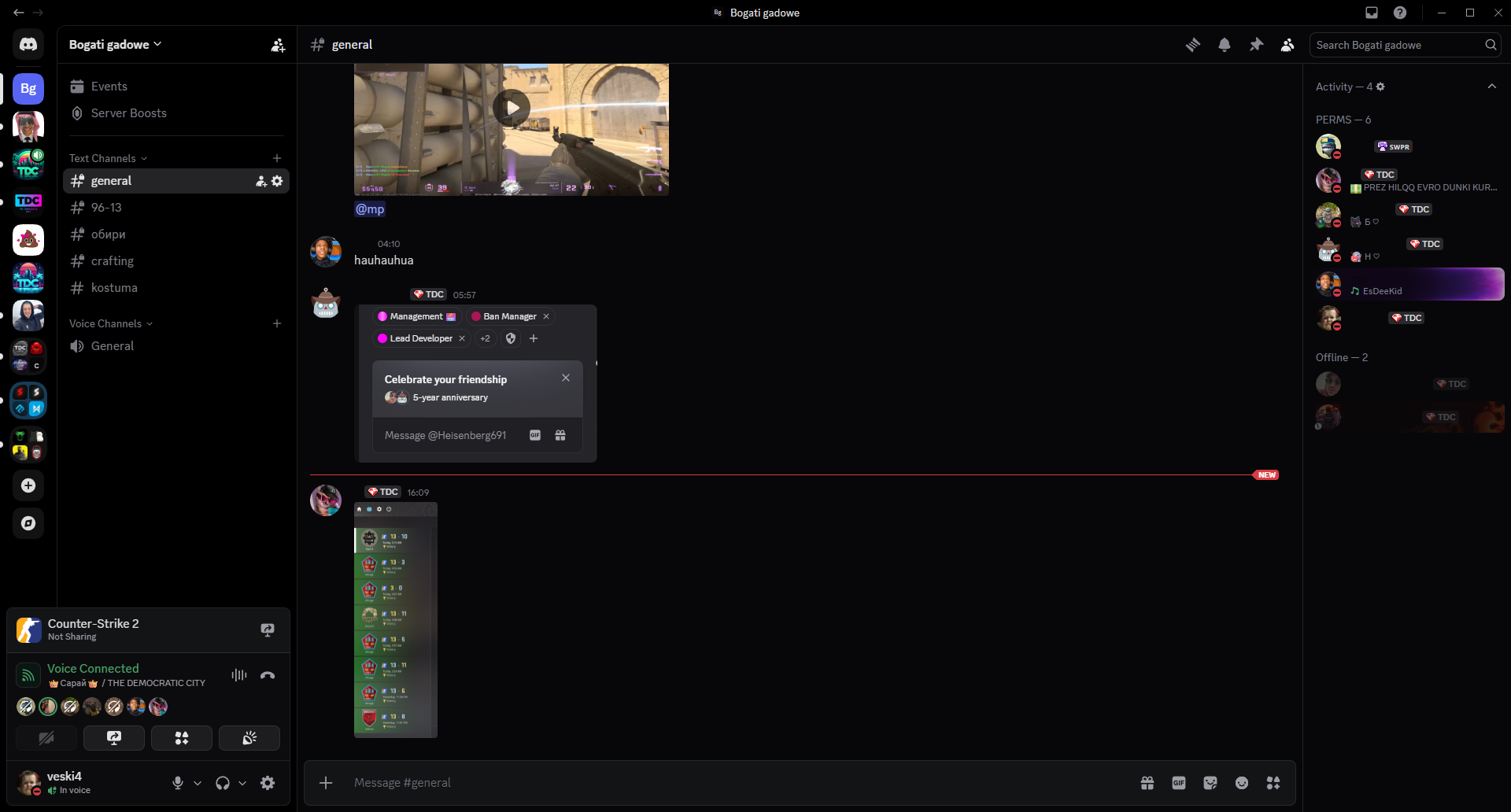Remove the Lead Developer role
The height and width of the screenshot is (812, 1511).
click(462, 338)
